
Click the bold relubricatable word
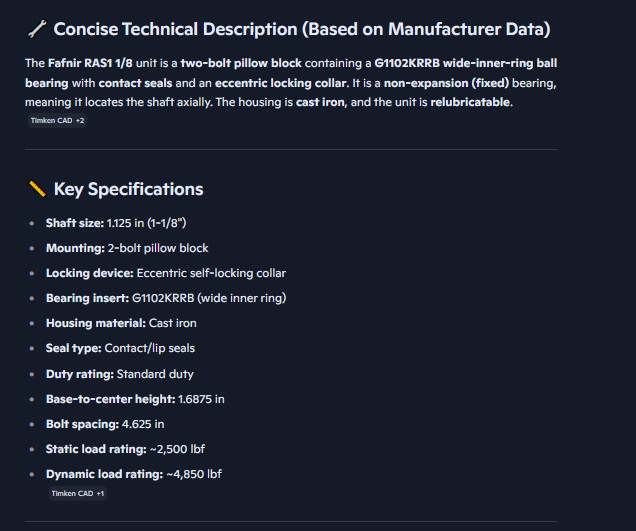[x=471, y=102]
